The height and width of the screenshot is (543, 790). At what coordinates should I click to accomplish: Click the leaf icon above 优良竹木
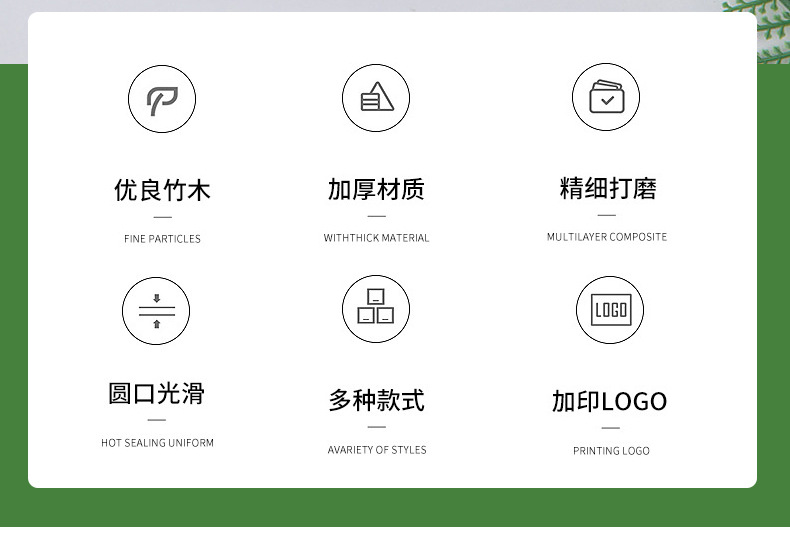click(162, 99)
